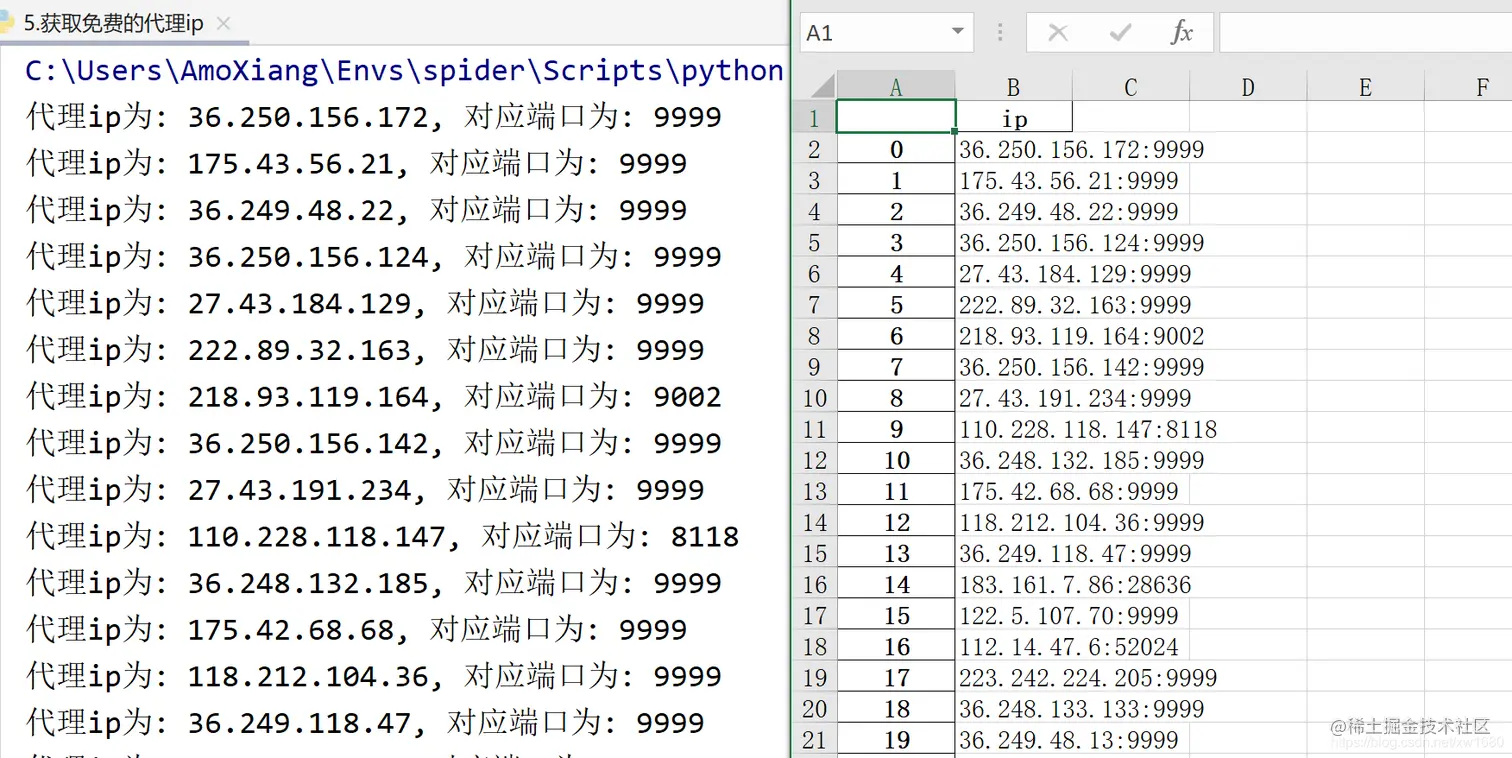This screenshot has height=758, width=1512.
Task: Click console line with ip 175.43.56.21
Action: click(x=356, y=164)
